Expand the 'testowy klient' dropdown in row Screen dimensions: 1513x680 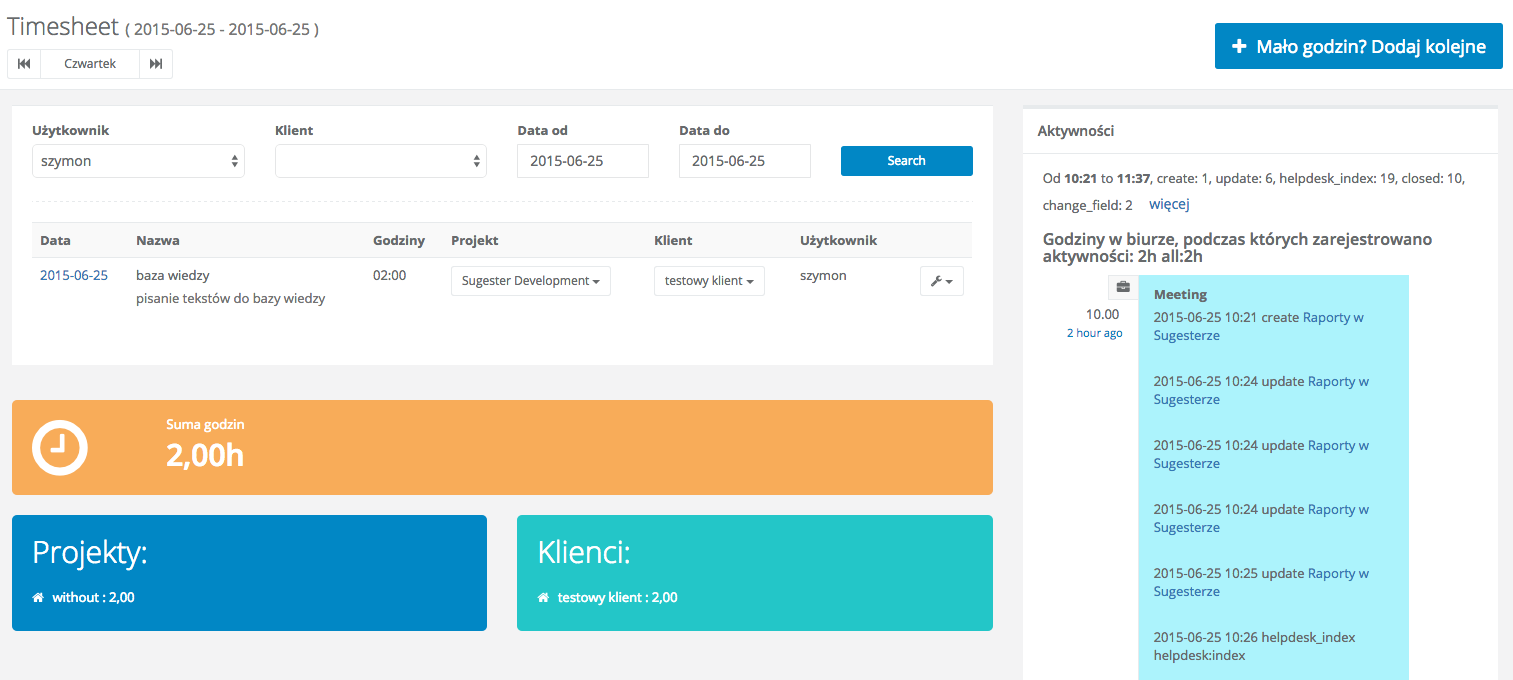point(709,281)
